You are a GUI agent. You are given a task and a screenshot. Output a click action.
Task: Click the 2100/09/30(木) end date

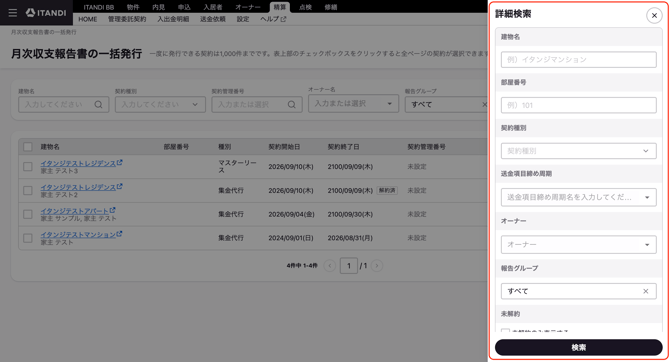click(x=350, y=214)
